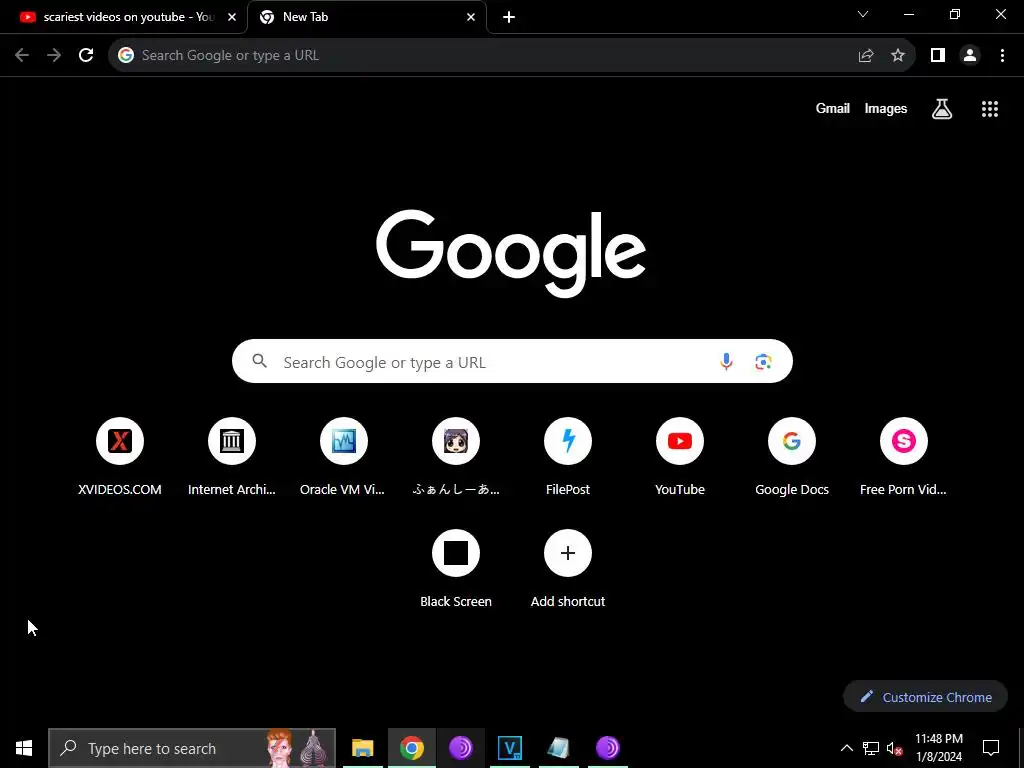Open the Search Labs flask icon

(942, 109)
